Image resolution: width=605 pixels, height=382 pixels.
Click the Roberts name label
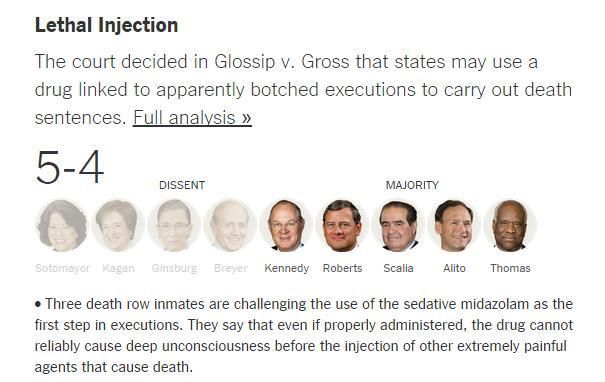point(343,268)
